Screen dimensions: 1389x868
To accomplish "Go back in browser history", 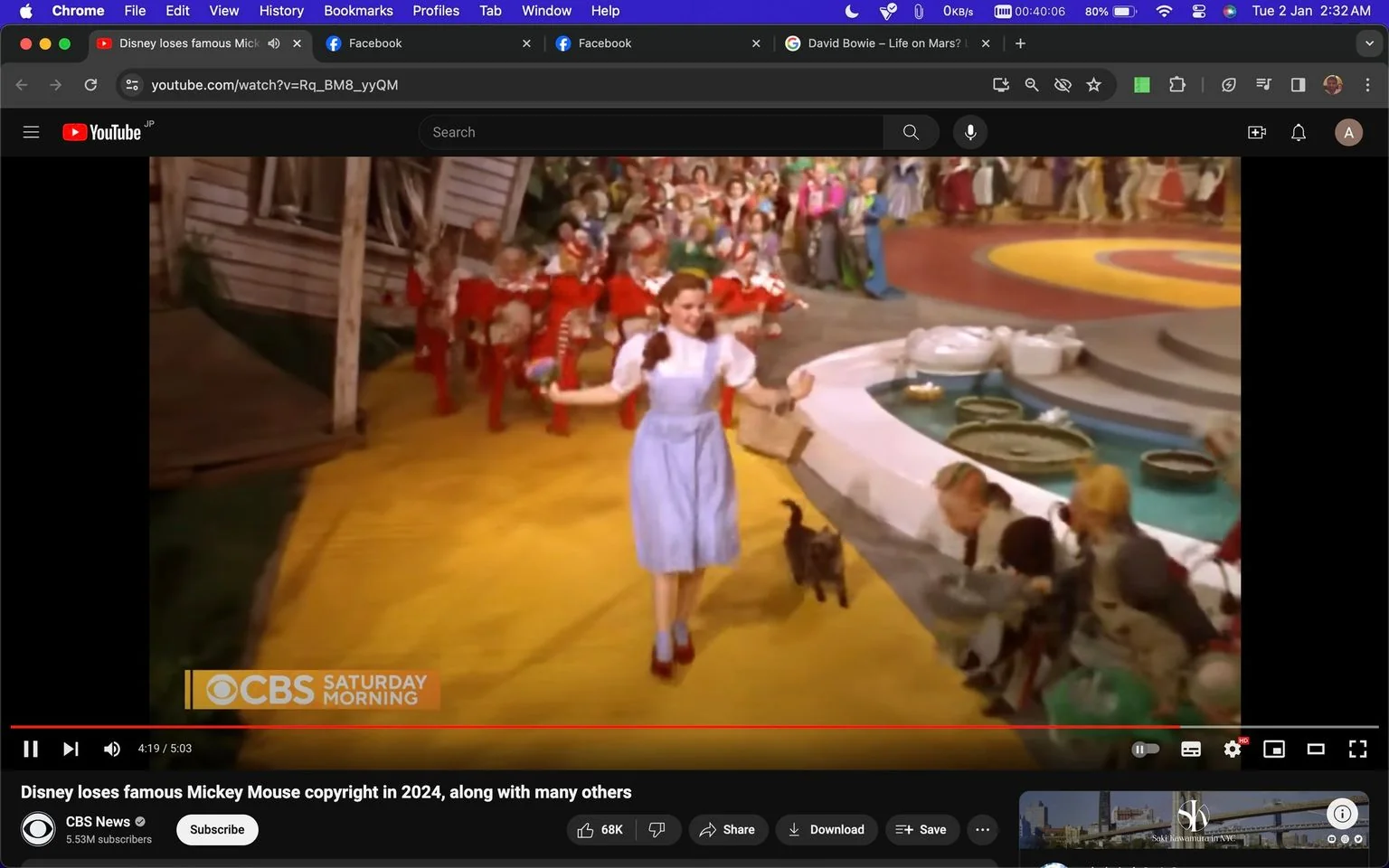I will tap(22, 85).
